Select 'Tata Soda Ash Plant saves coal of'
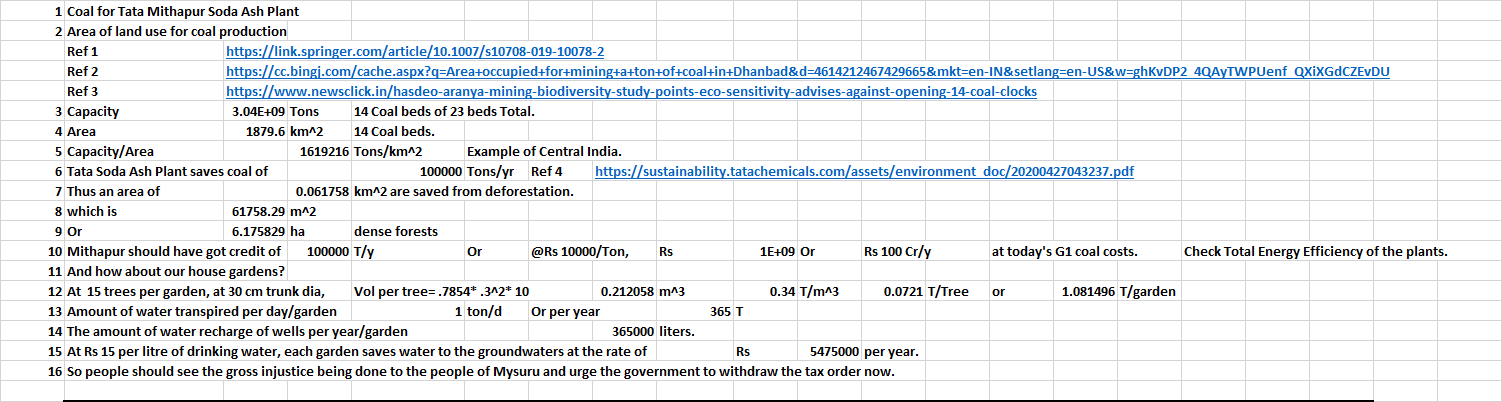This screenshot has width=1502, height=402. click(x=167, y=171)
